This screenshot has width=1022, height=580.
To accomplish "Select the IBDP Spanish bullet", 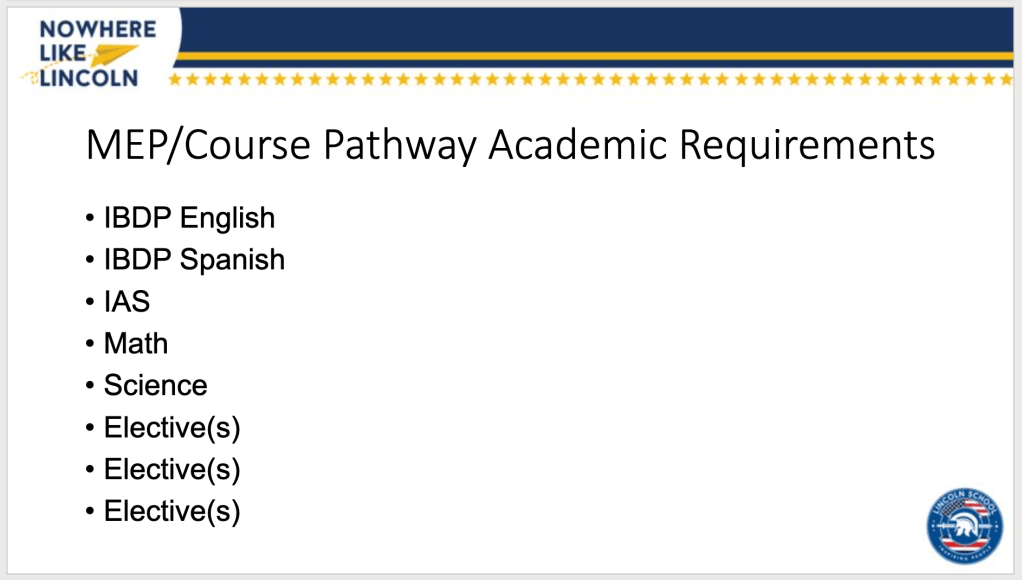I will pyautogui.click(x=194, y=259).
